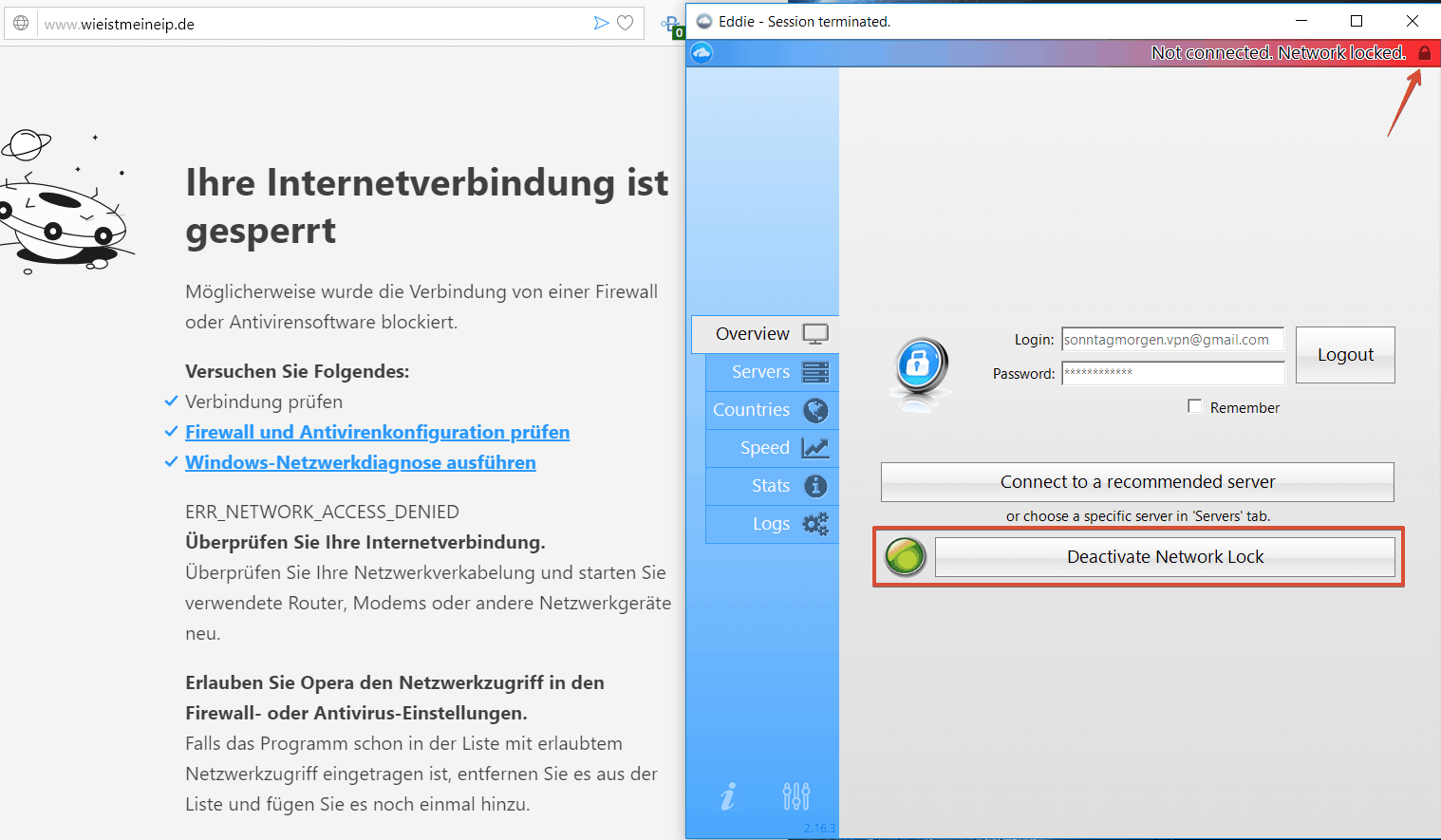
Task: Click the chart icon beside Speed
Action: click(x=815, y=448)
